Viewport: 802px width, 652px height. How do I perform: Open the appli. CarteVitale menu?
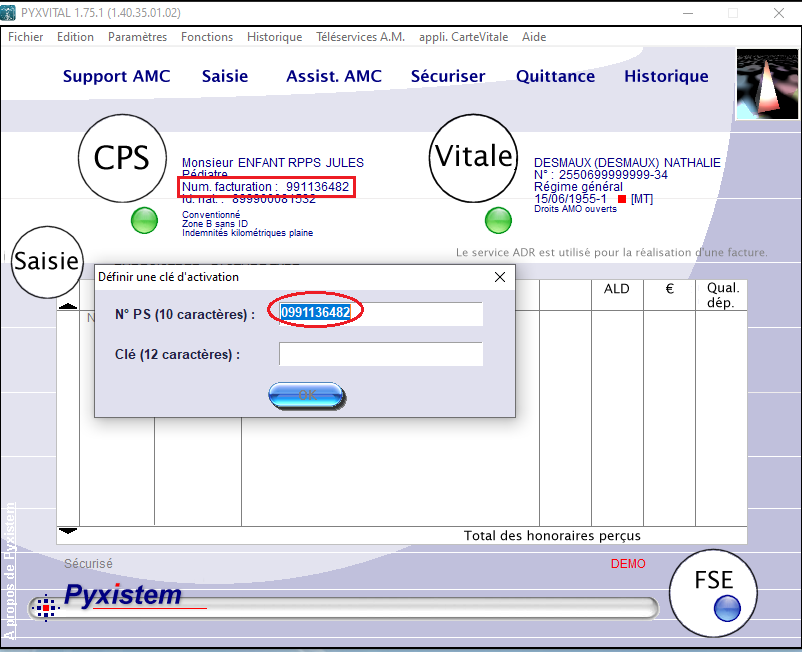coord(463,37)
